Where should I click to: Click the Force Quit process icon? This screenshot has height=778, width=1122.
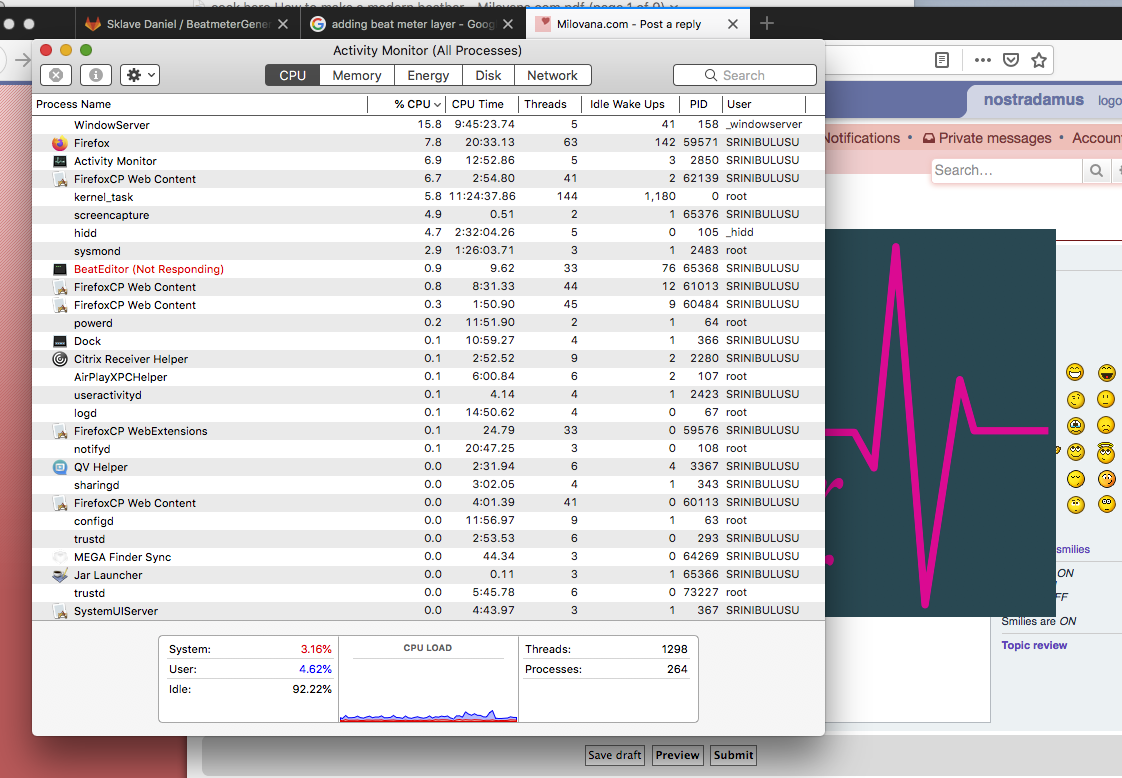pos(56,75)
